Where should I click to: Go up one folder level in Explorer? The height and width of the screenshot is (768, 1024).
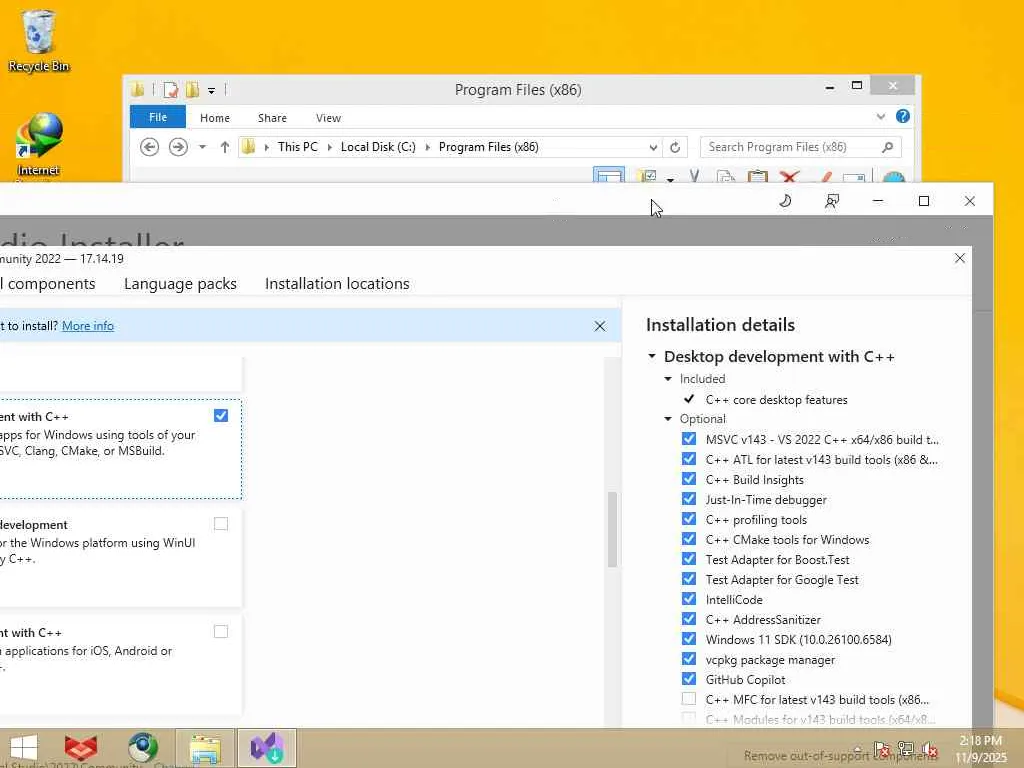[225, 147]
